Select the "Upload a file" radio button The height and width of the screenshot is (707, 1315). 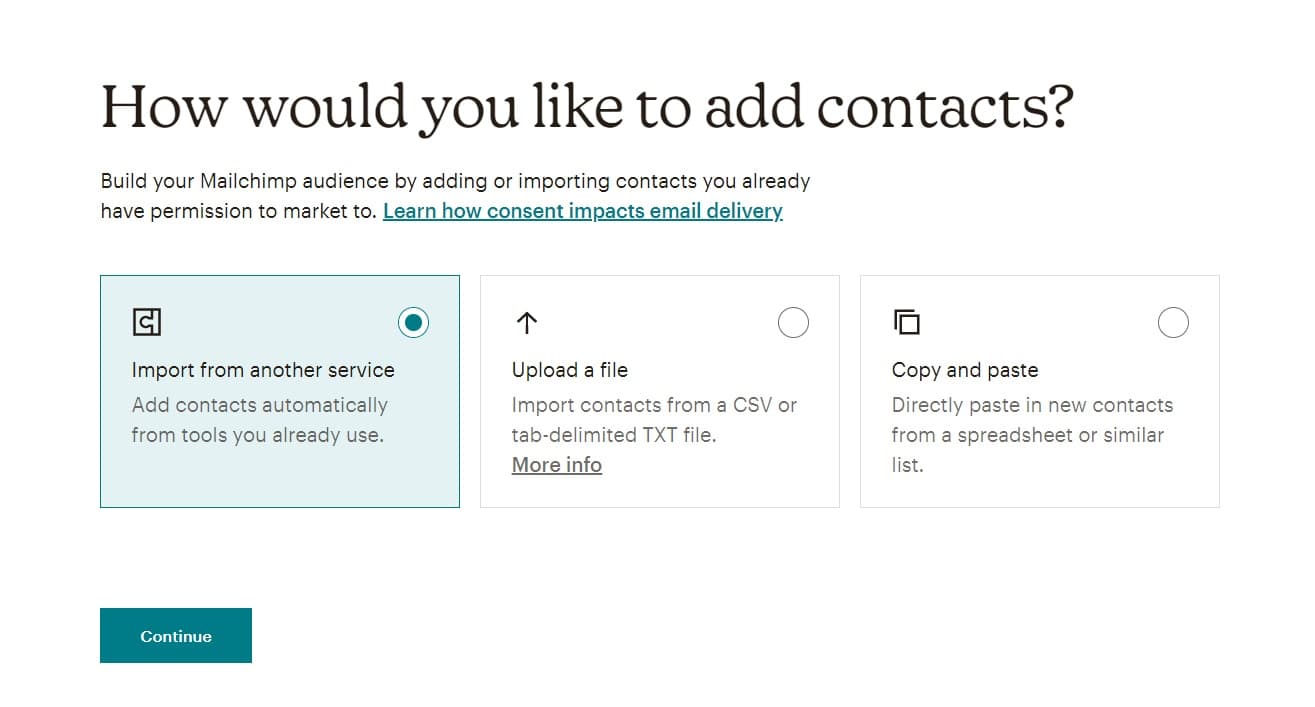[x=793, y=322]
